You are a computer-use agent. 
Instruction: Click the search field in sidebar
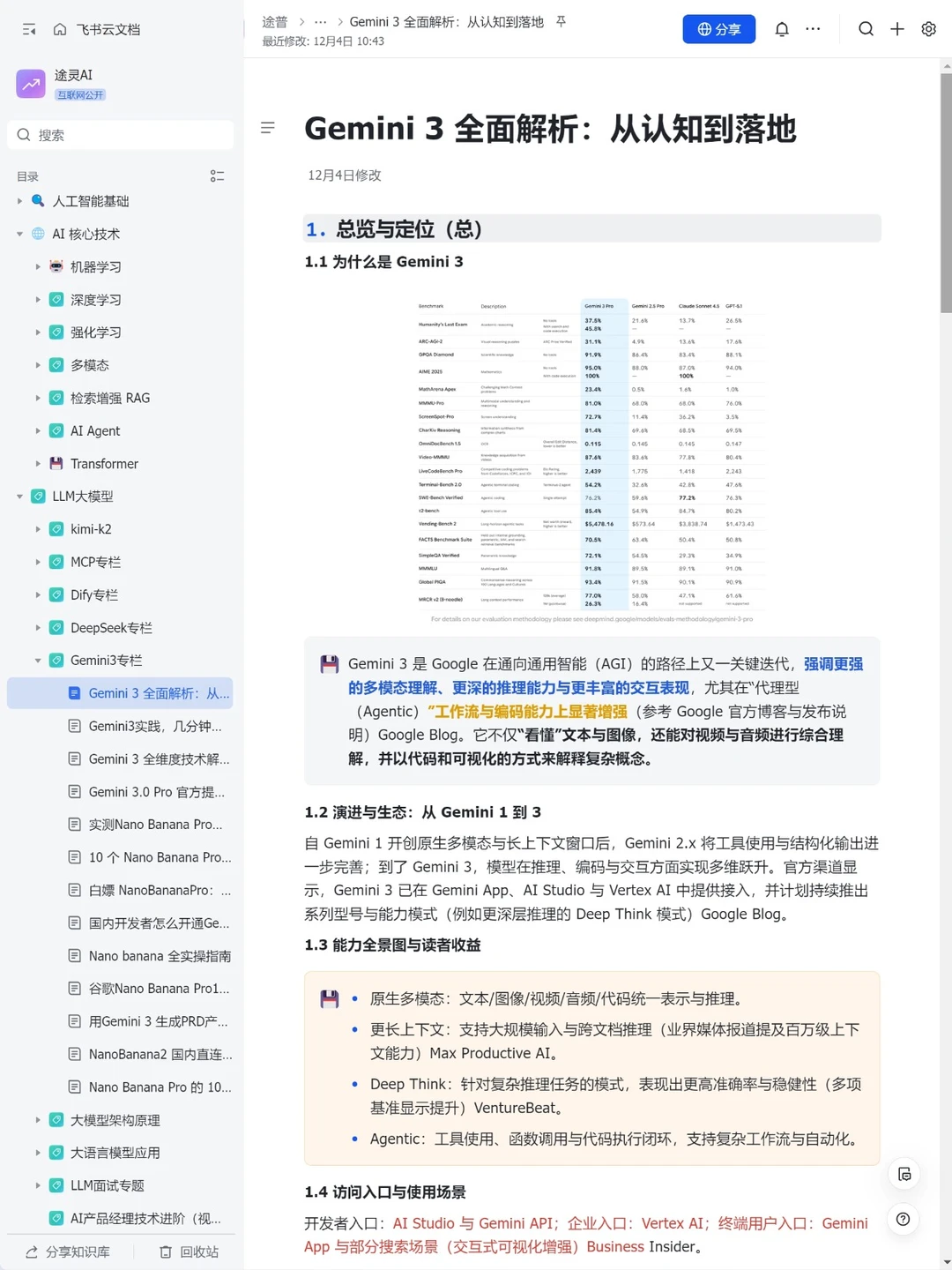coord(121,135)
